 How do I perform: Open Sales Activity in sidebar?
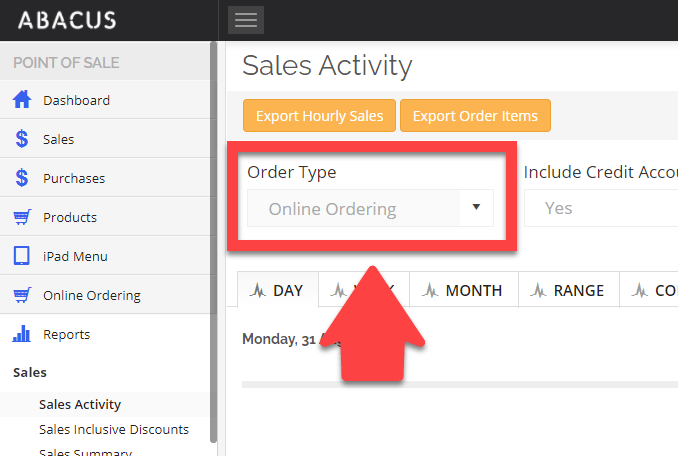pyautogui.click(x=80, y=405)
